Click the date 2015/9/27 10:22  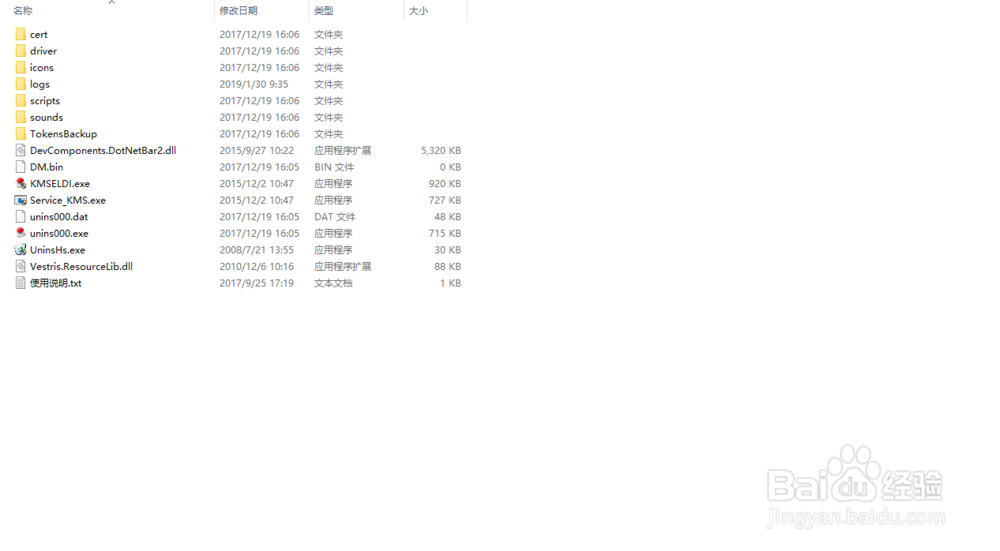point(256,151)
